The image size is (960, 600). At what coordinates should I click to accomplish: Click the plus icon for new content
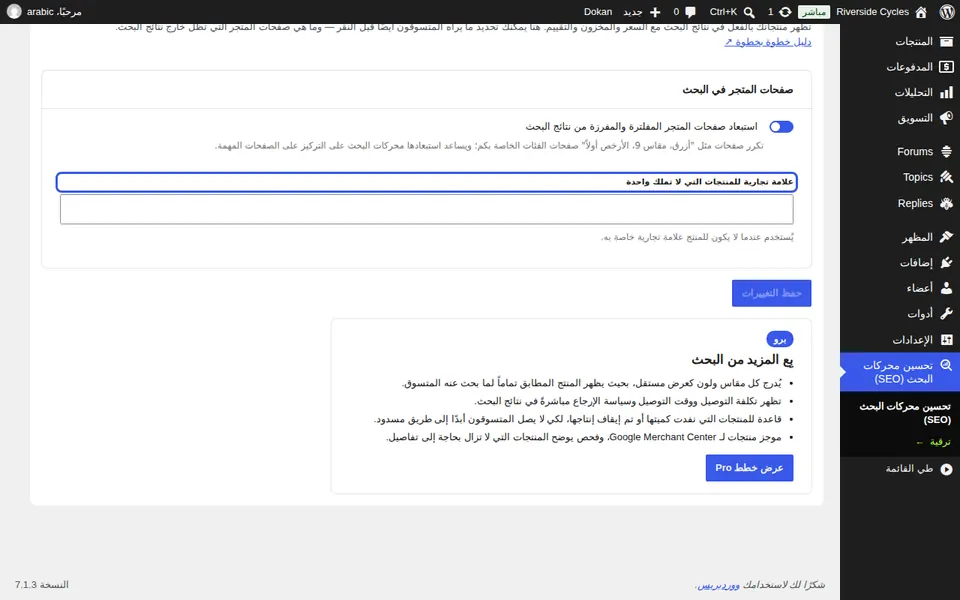(655, 12)
